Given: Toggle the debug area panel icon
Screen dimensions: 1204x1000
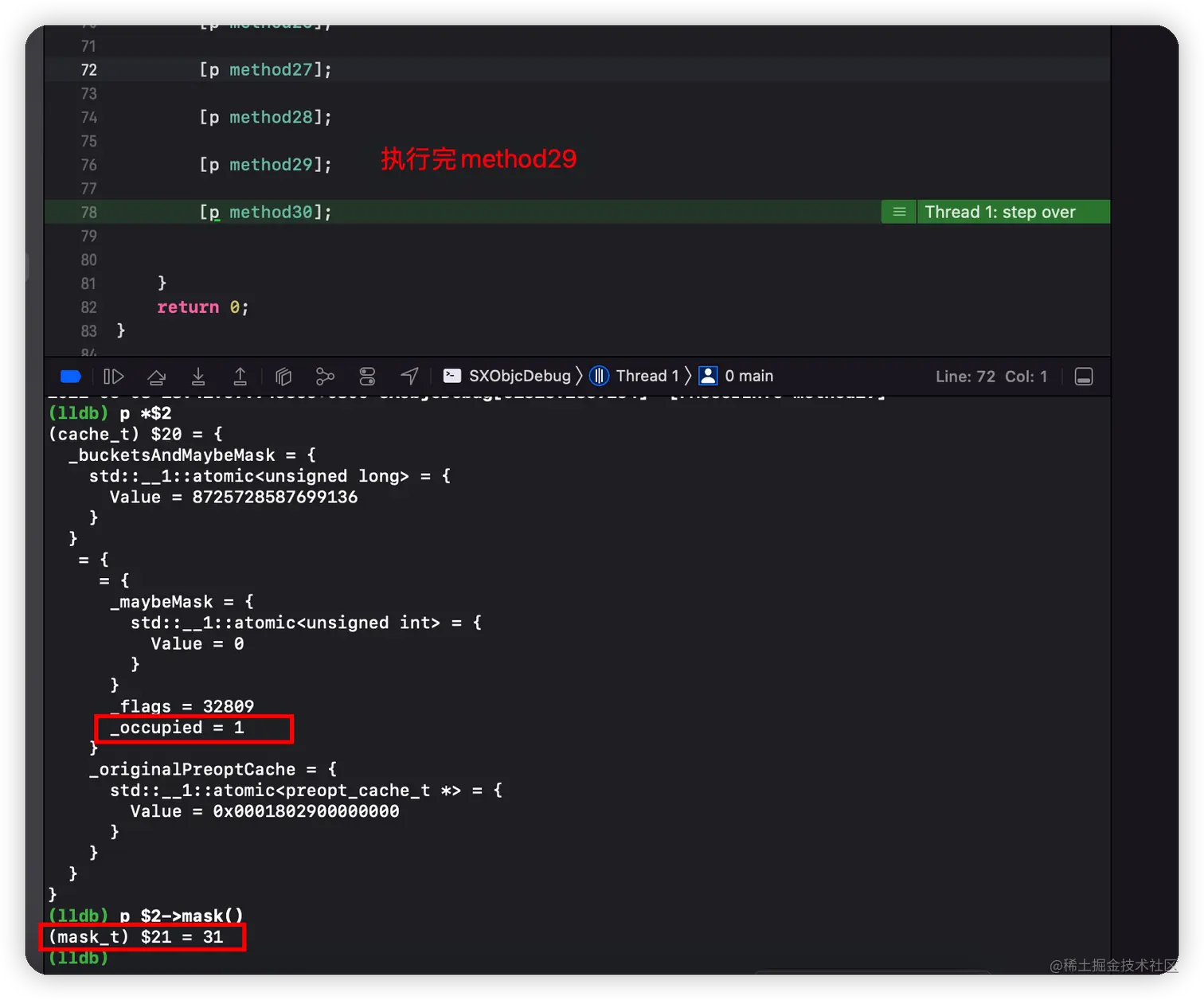Looking at the screenshot, I should point(1084,377).
